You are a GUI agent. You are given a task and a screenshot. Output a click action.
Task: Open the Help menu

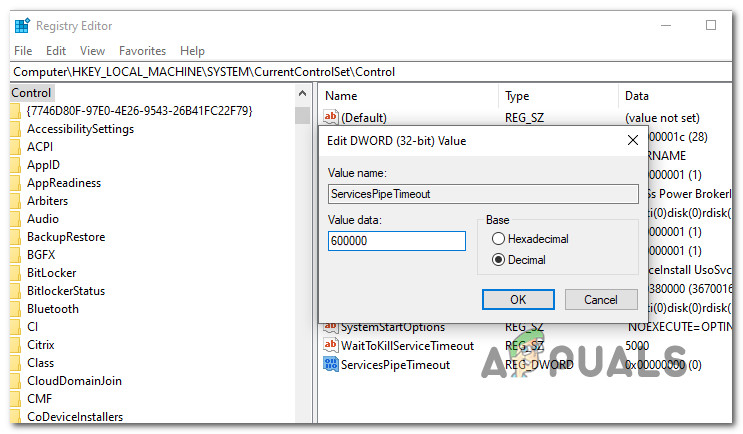tap(192, 51)
